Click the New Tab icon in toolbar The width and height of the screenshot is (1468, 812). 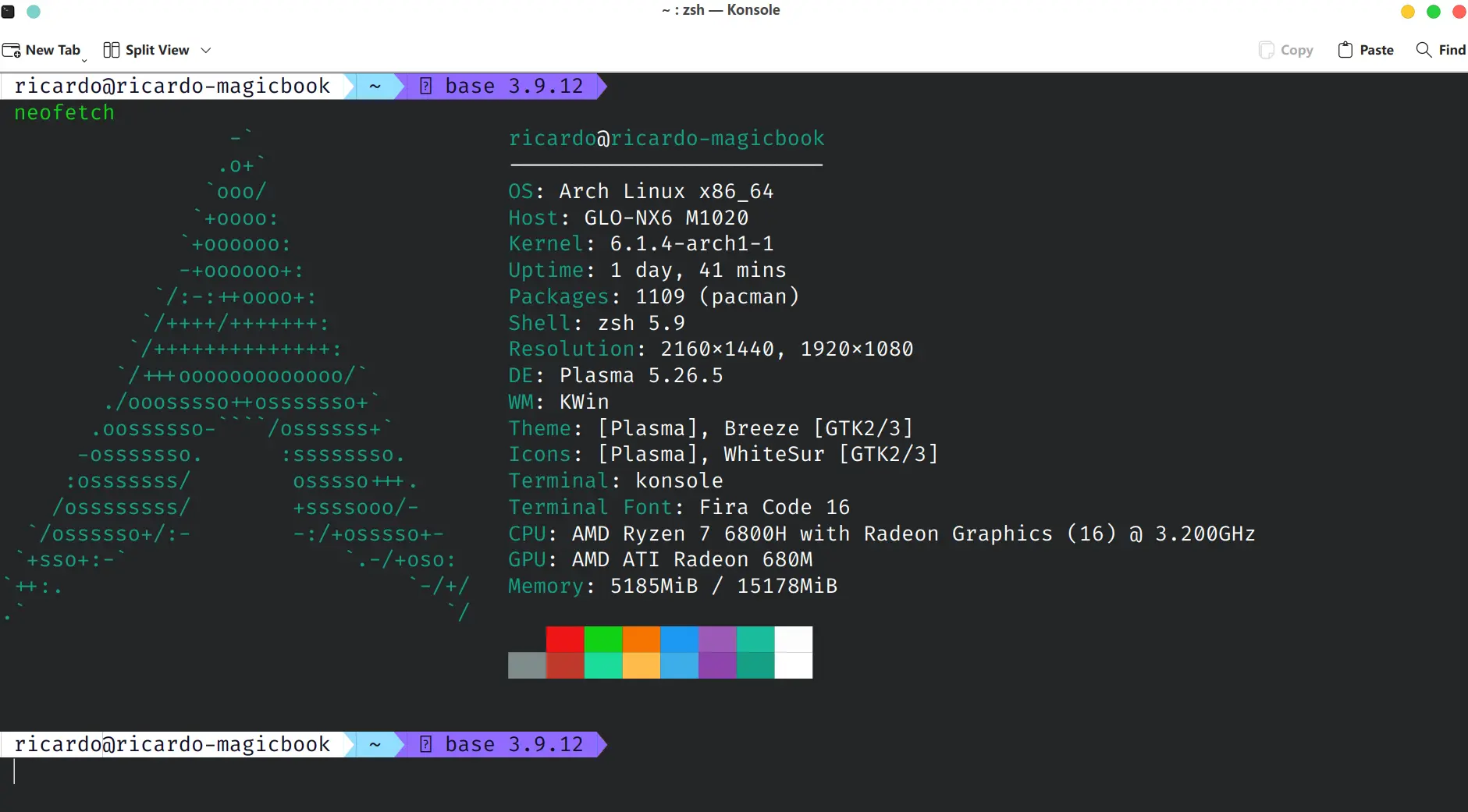[x=12, y=51]
